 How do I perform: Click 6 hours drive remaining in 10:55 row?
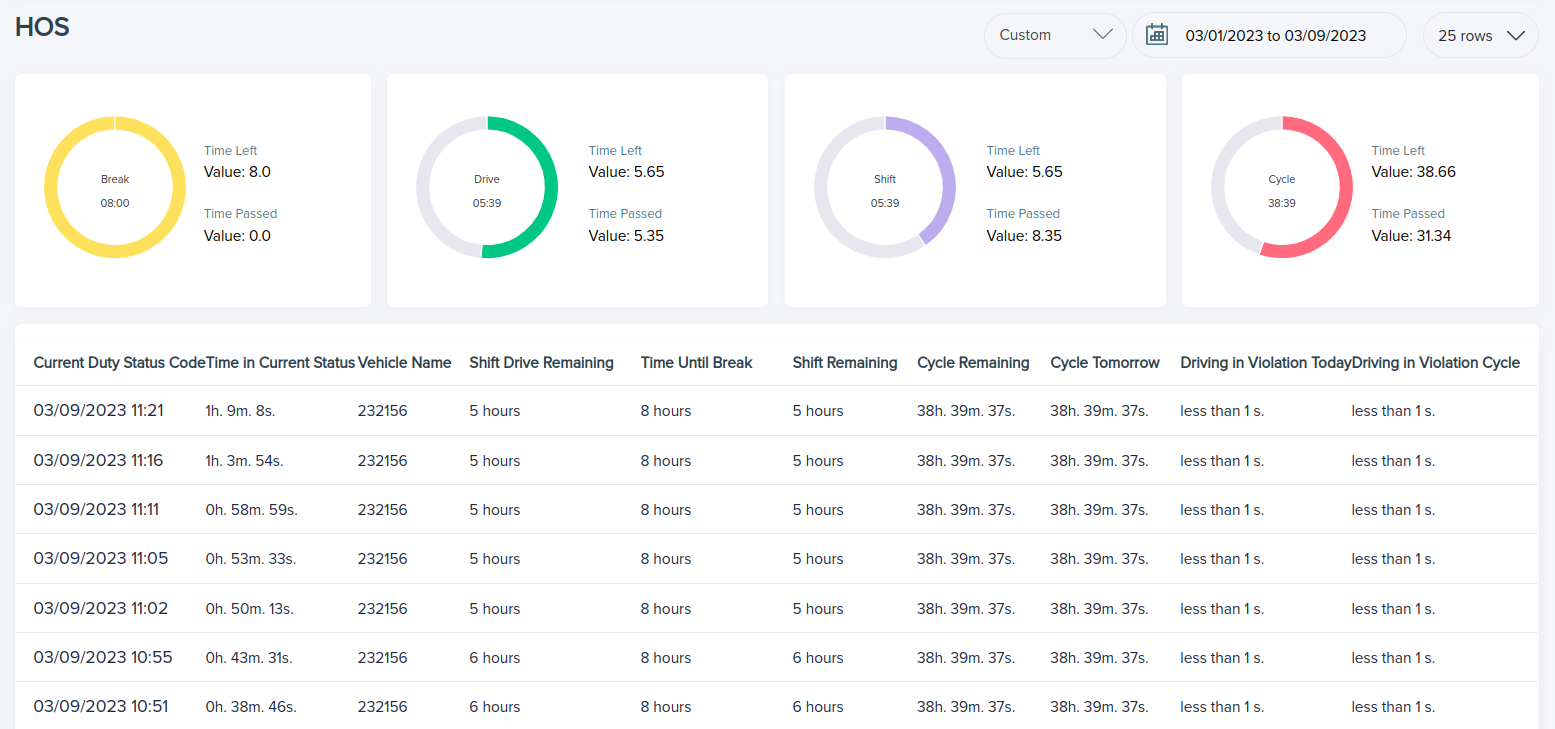(x=495, y=658)
